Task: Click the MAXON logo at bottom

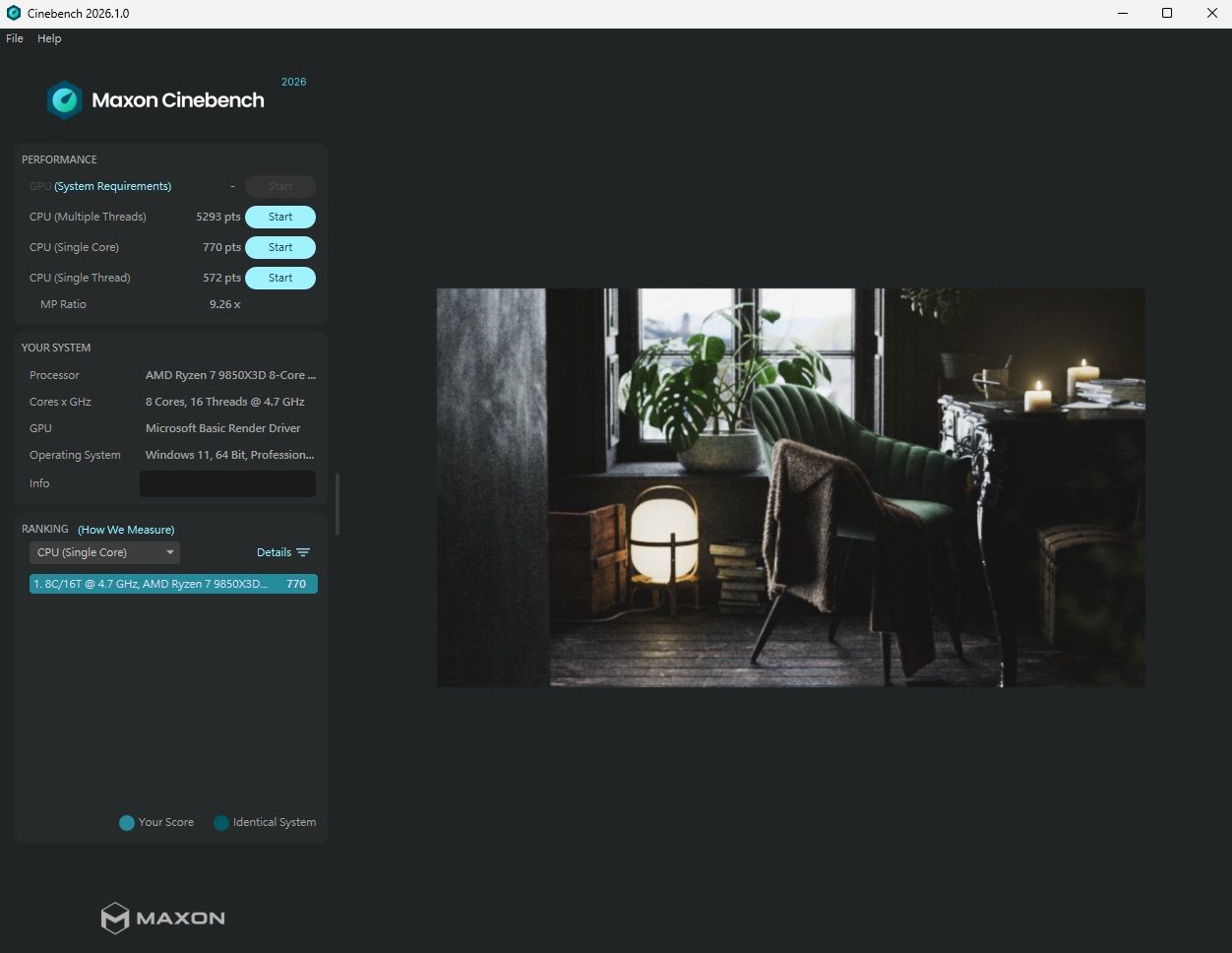Action: [163, 918]
